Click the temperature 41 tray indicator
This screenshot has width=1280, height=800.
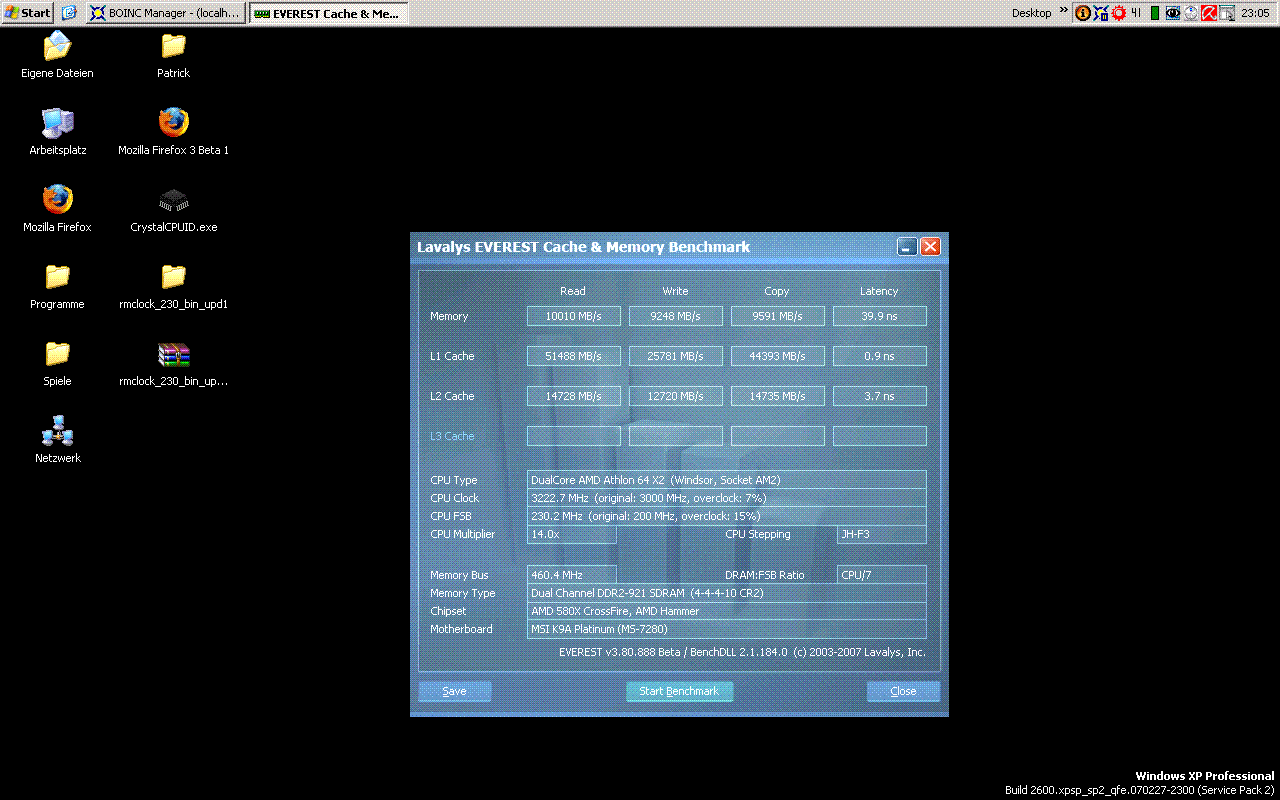pyautogui.click(x=1136, y=13)
